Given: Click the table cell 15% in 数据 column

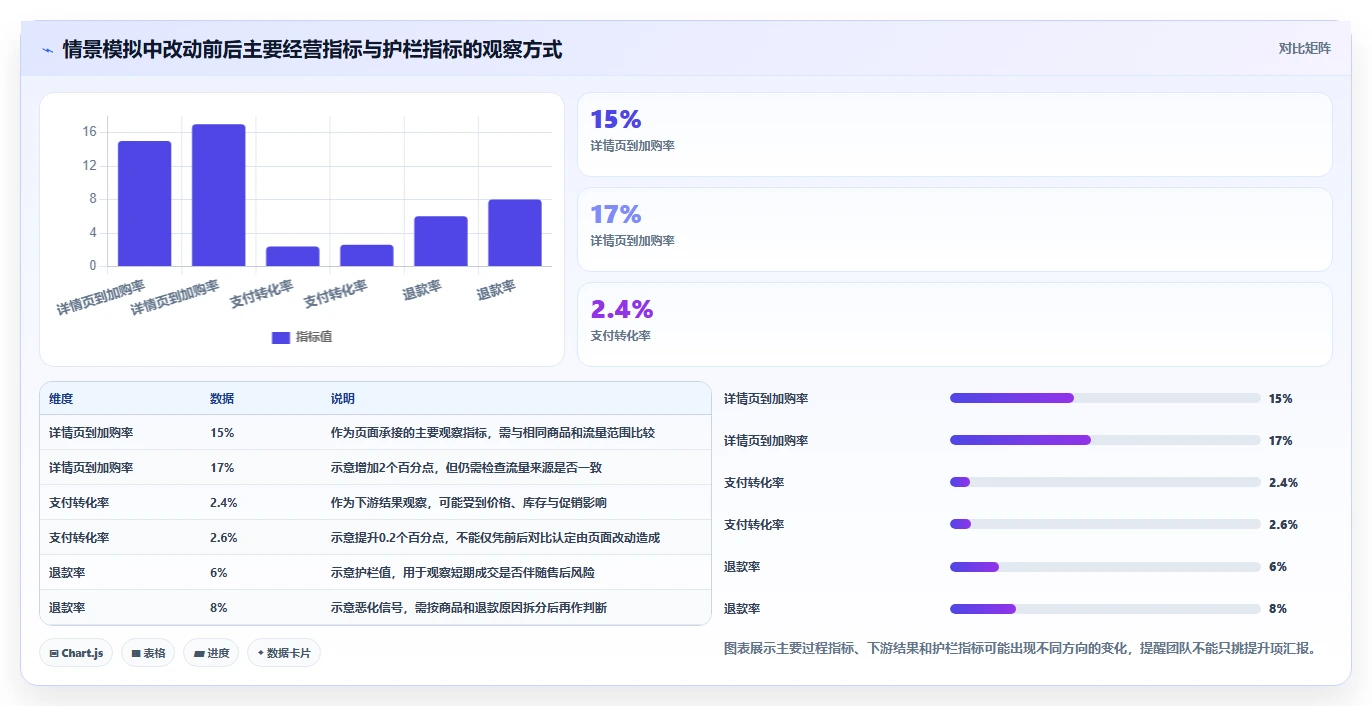Looking at the screenshot, I should [222, 433].
